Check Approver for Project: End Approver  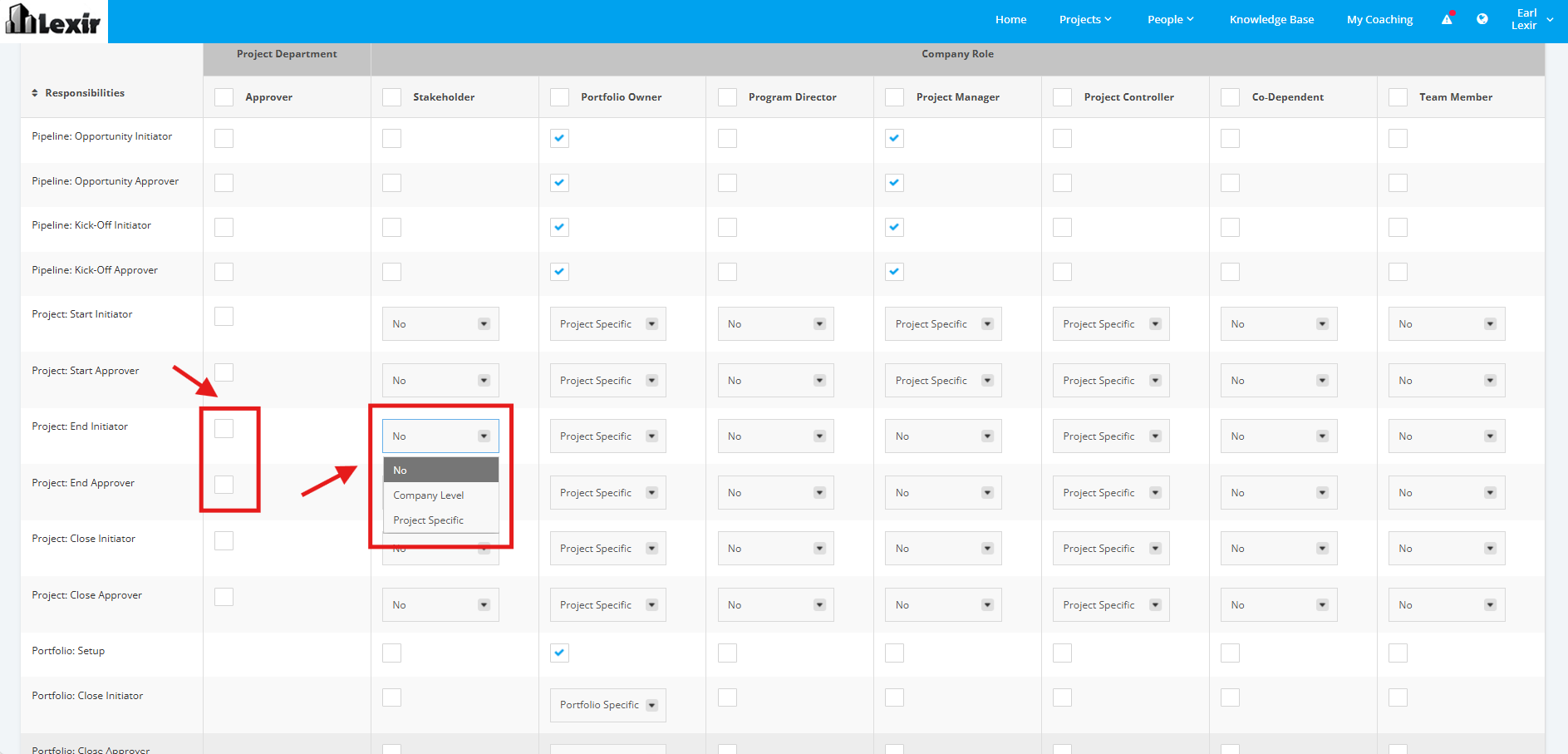[224, 485]
